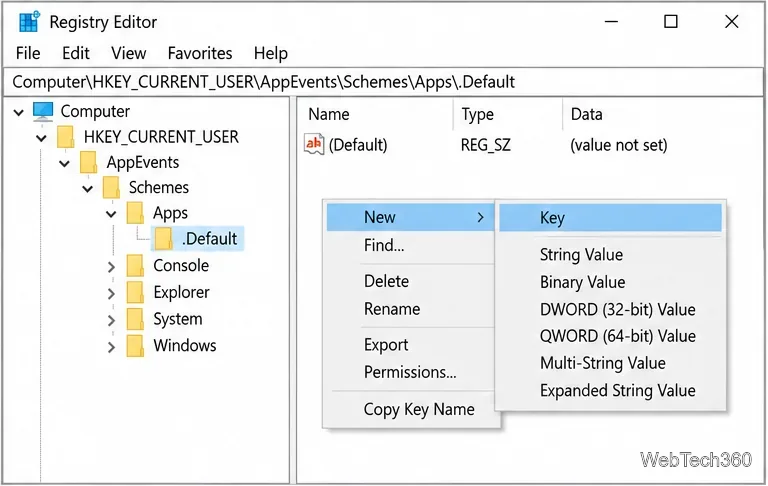Click the .Default folder icon
Image resolution: width=768 pixels, height=486 pixels.
point(163,239)
